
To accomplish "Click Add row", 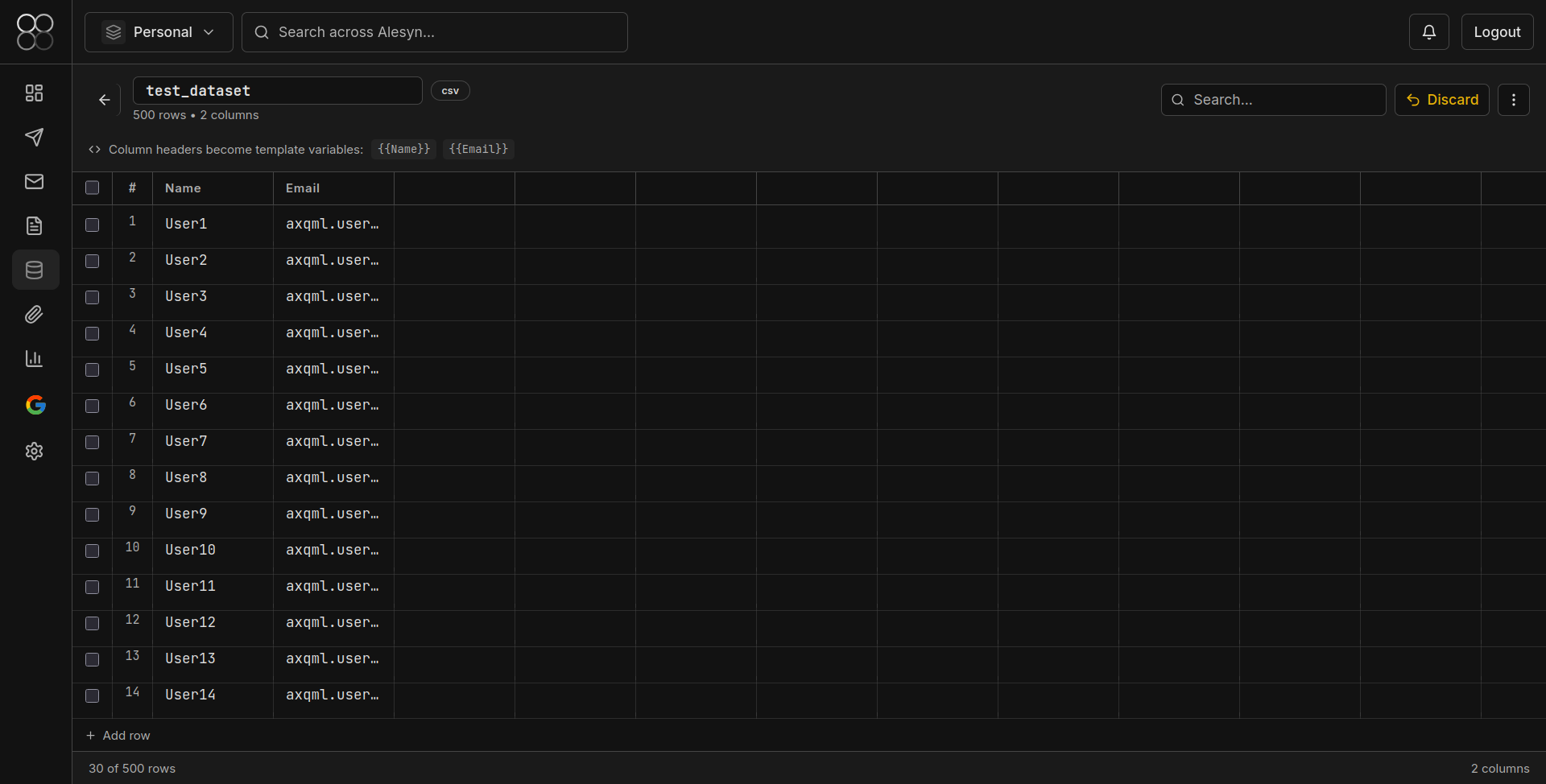I will coord(118,736).
